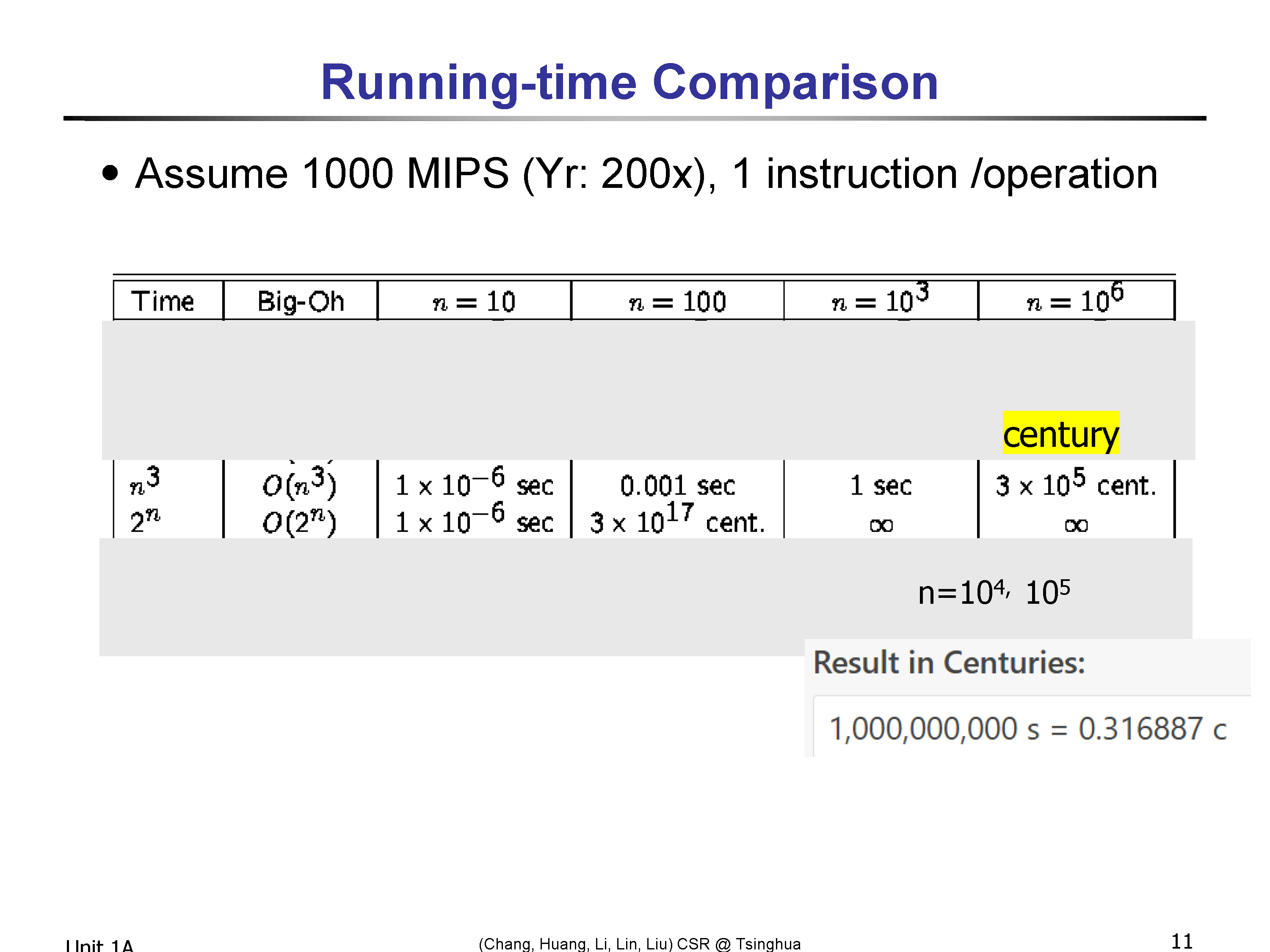Click the 3 x 10¹⁷ cent. cell
Screen dimensions: 1270x952
(677, 519)
